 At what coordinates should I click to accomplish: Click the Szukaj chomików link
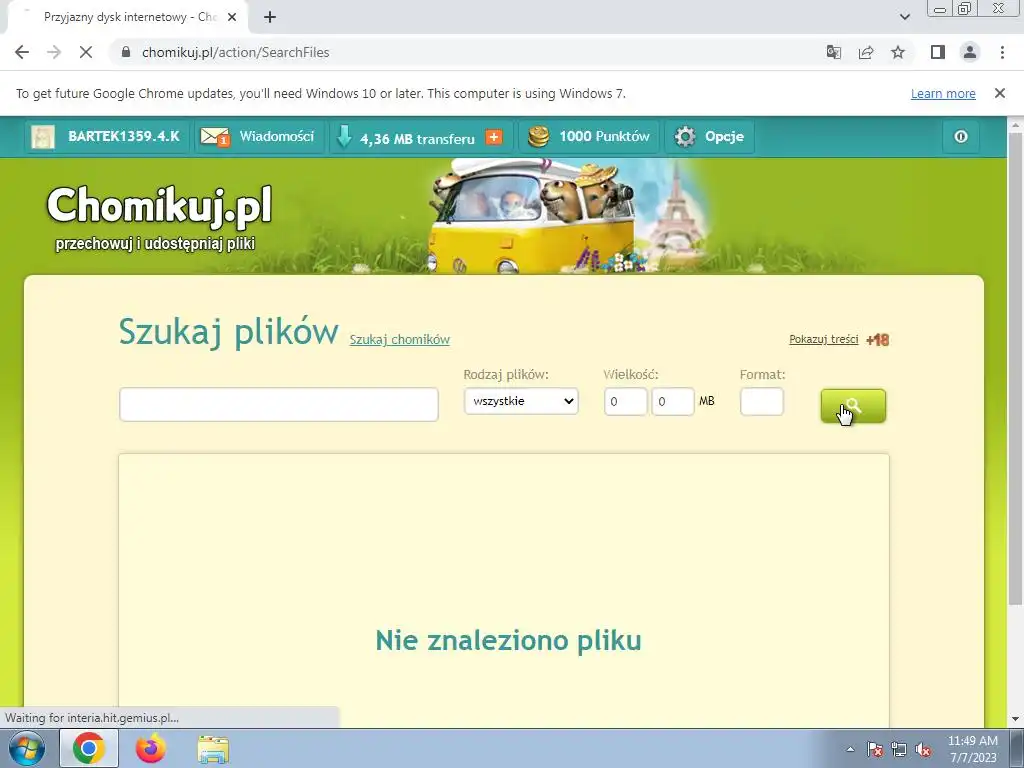pos(400,340)
